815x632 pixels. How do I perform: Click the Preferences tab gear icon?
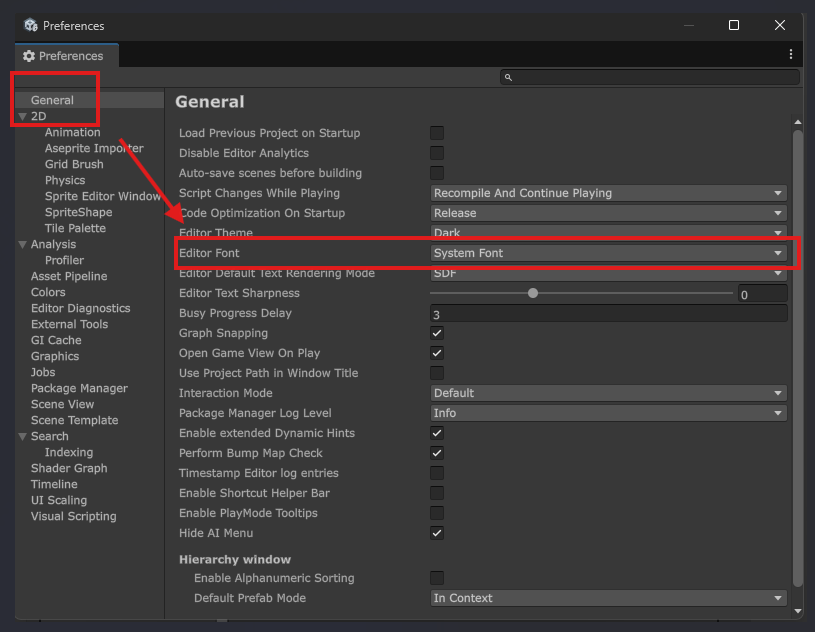[29, 56]
